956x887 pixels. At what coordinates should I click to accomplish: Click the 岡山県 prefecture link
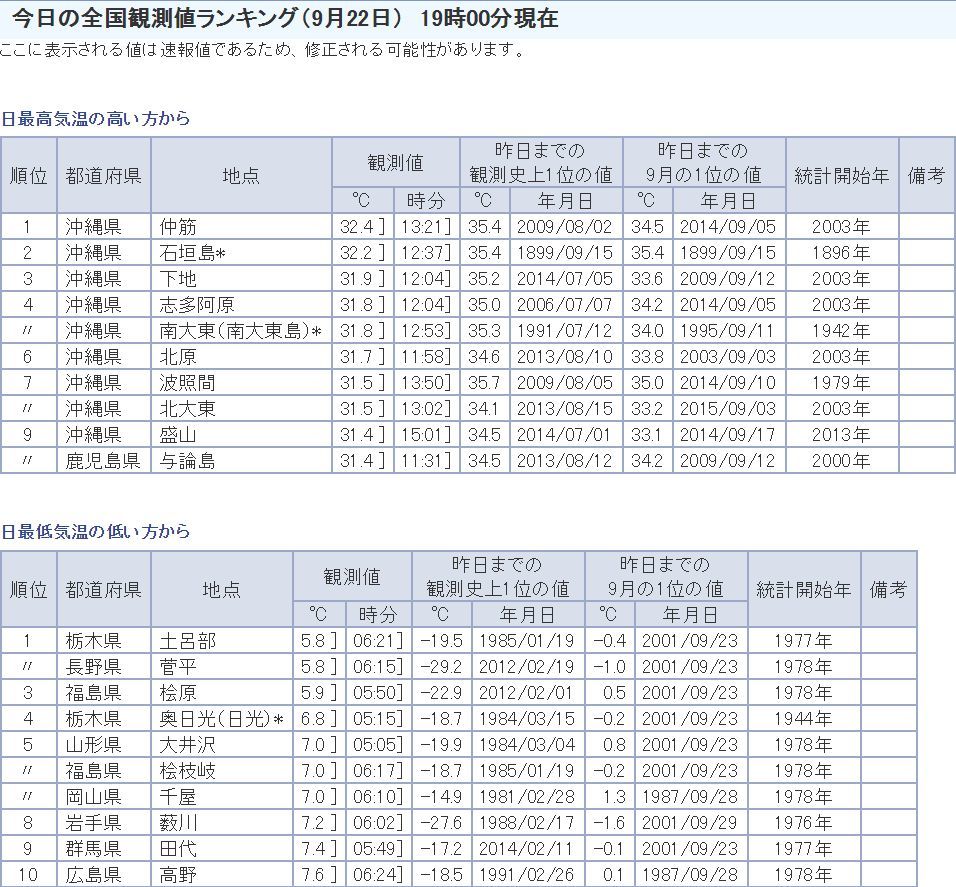point(93,797)
